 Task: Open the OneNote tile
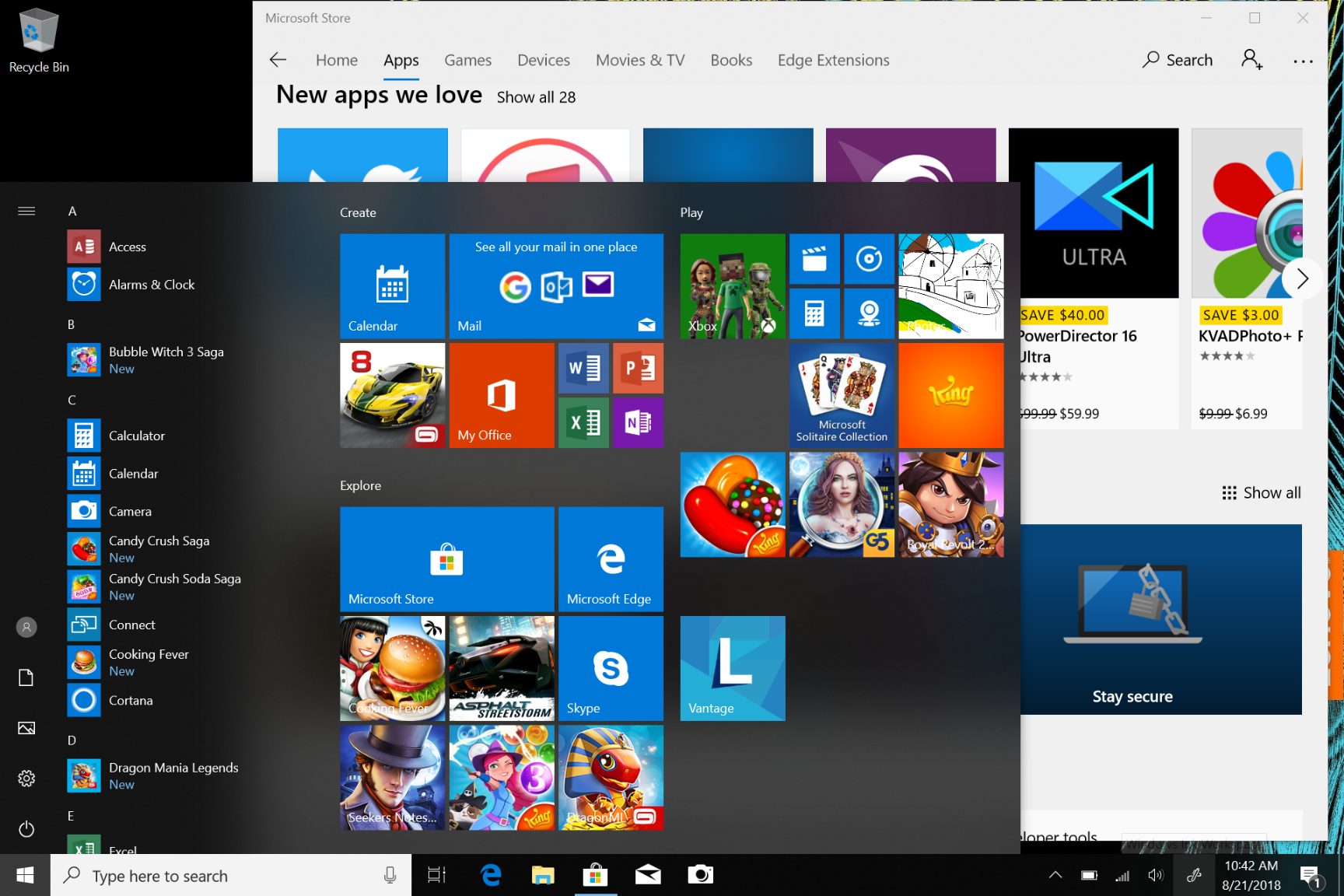coord(638,422)
